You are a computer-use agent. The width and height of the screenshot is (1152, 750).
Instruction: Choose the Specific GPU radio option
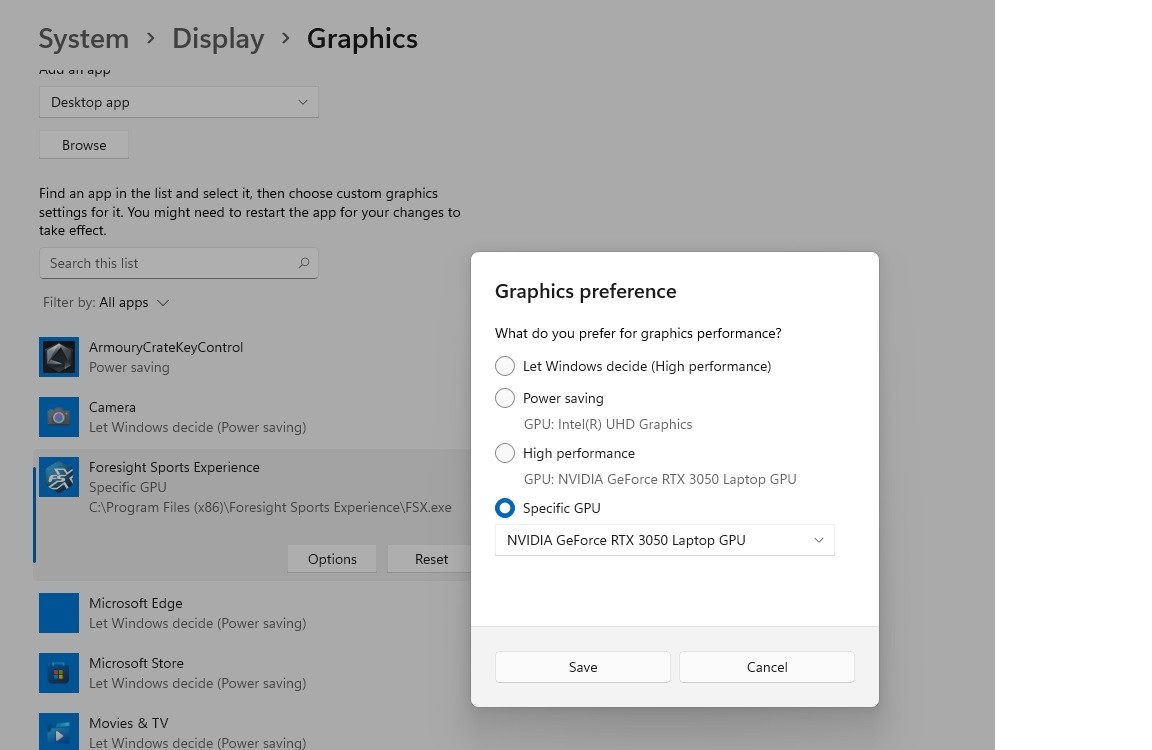(505, 508)
